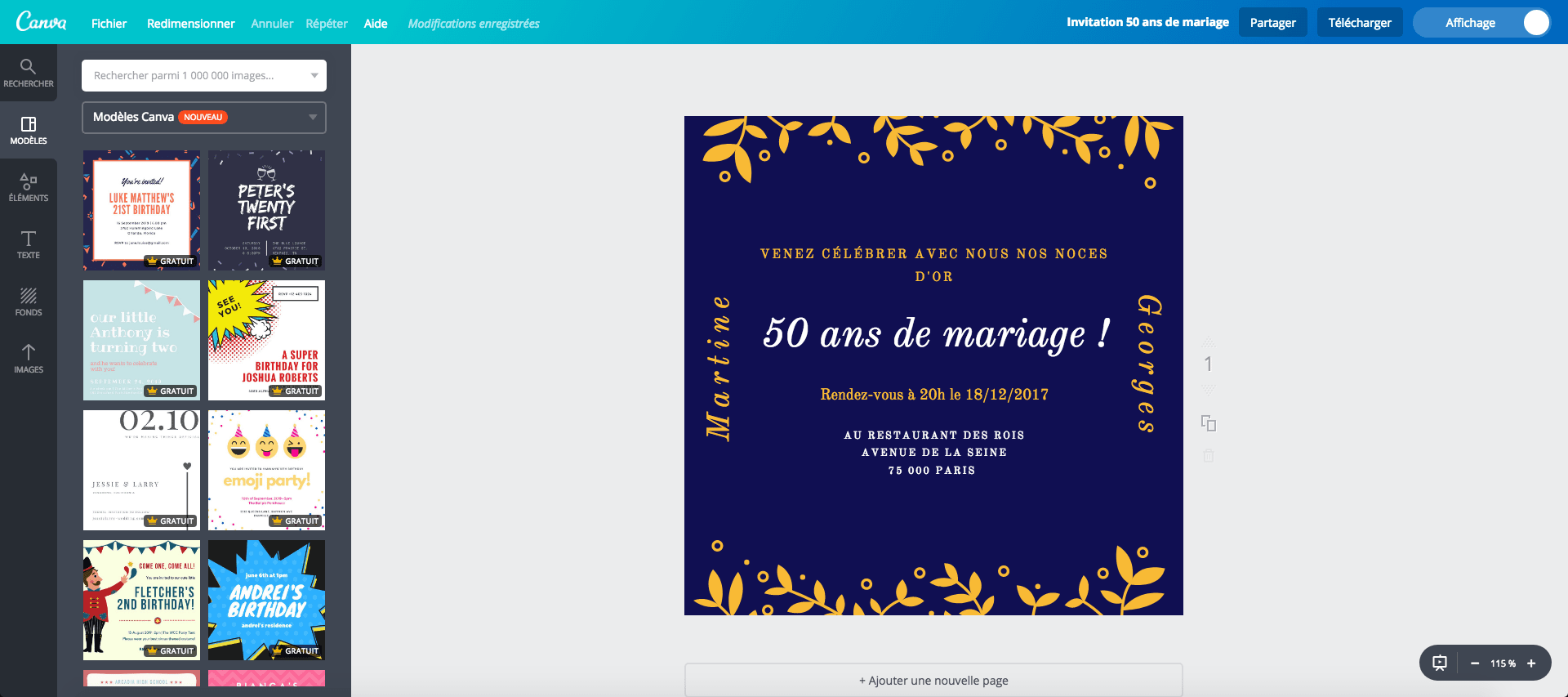This screenshot has width=1568, height=697.
Task: Select the emoji party template
Action: tap(266, 470)
